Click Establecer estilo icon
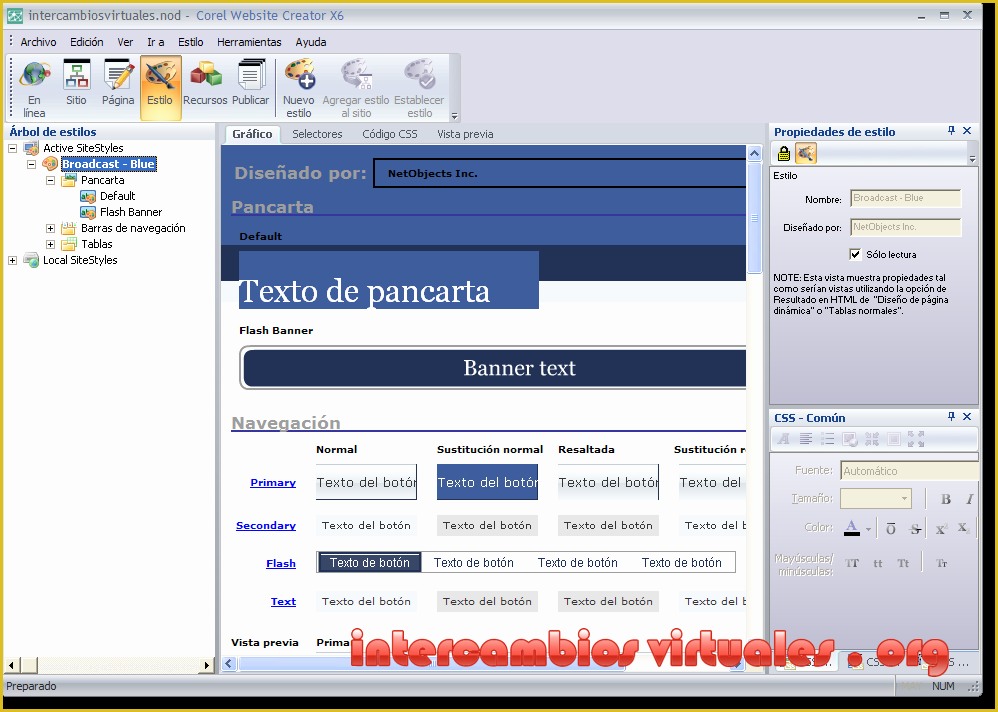This screenshot has width=998, height=712. point(419,88)
